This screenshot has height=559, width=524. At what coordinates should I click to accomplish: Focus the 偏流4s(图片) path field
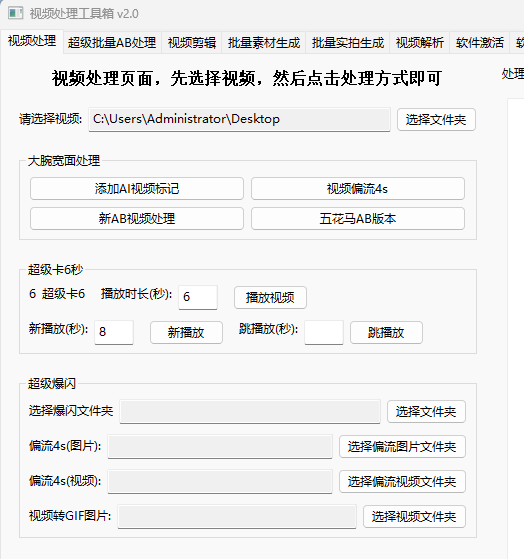[x=220, y=446]
